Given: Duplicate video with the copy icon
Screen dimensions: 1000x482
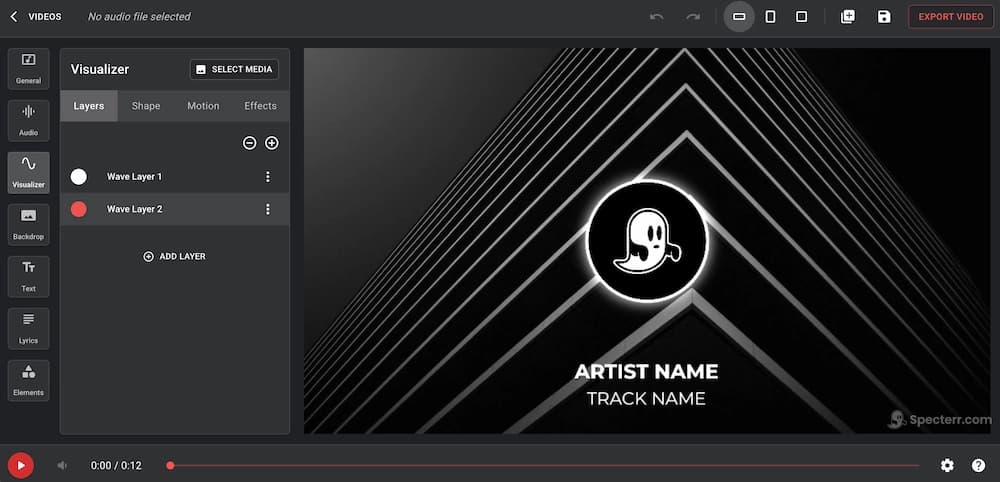Looking at the screenshot, I should coord(848,17).
